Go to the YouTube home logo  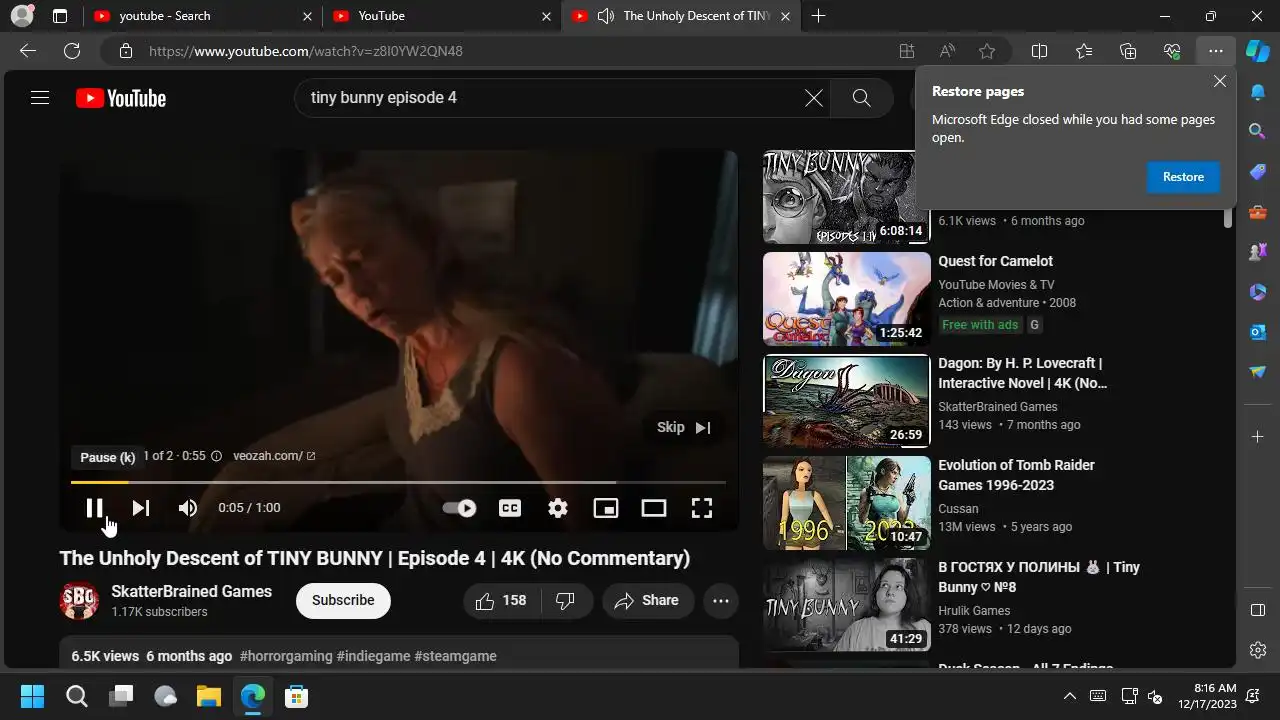click(121, 98)
